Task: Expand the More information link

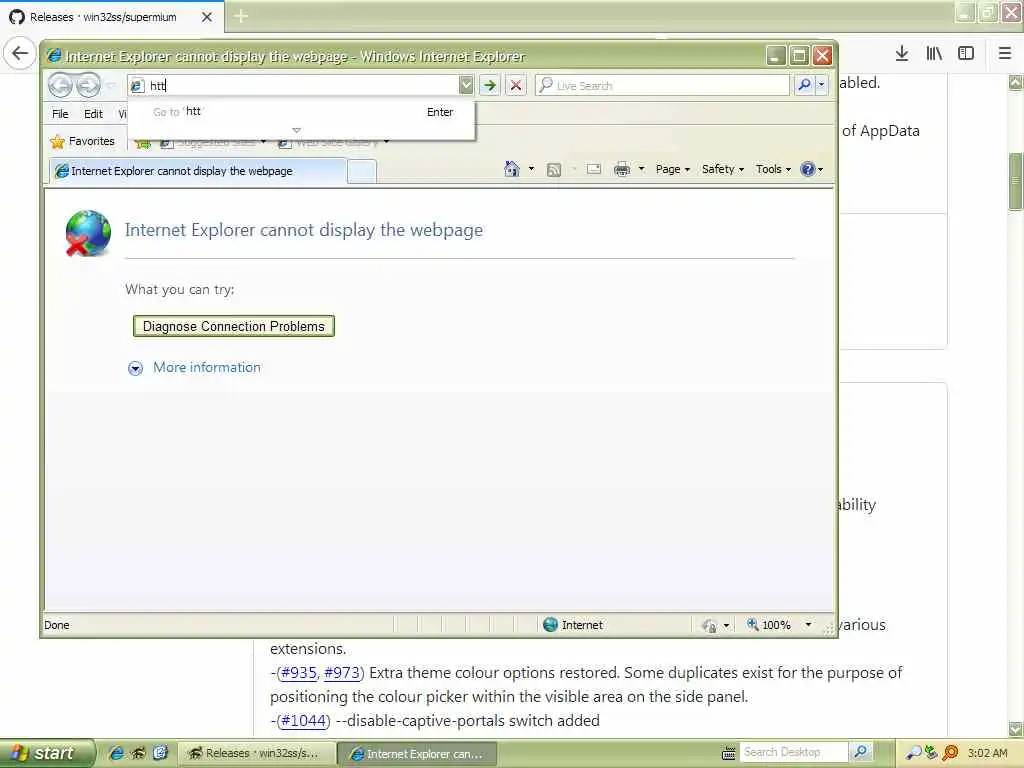Action: coord(206,368)
